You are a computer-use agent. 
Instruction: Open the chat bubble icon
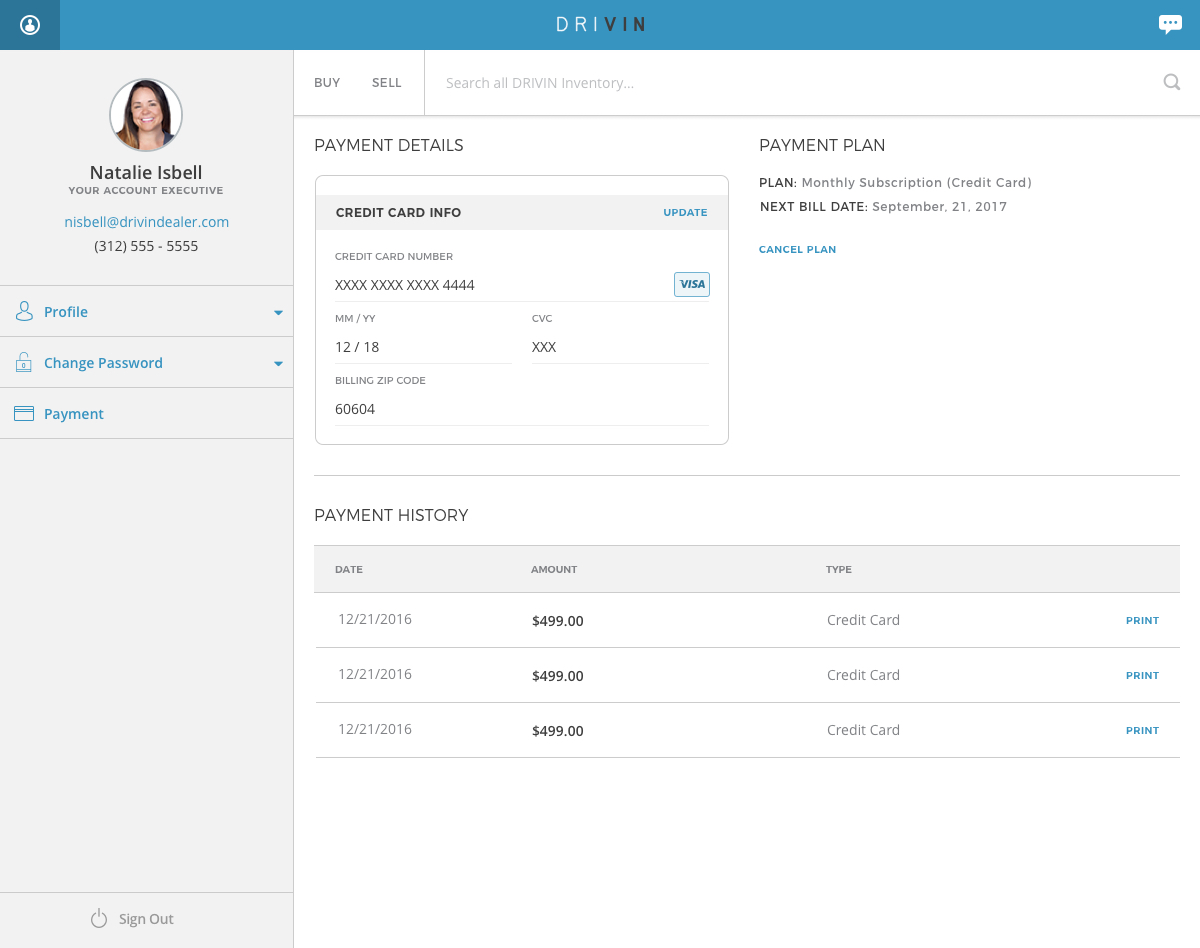tap(1170, 24)
